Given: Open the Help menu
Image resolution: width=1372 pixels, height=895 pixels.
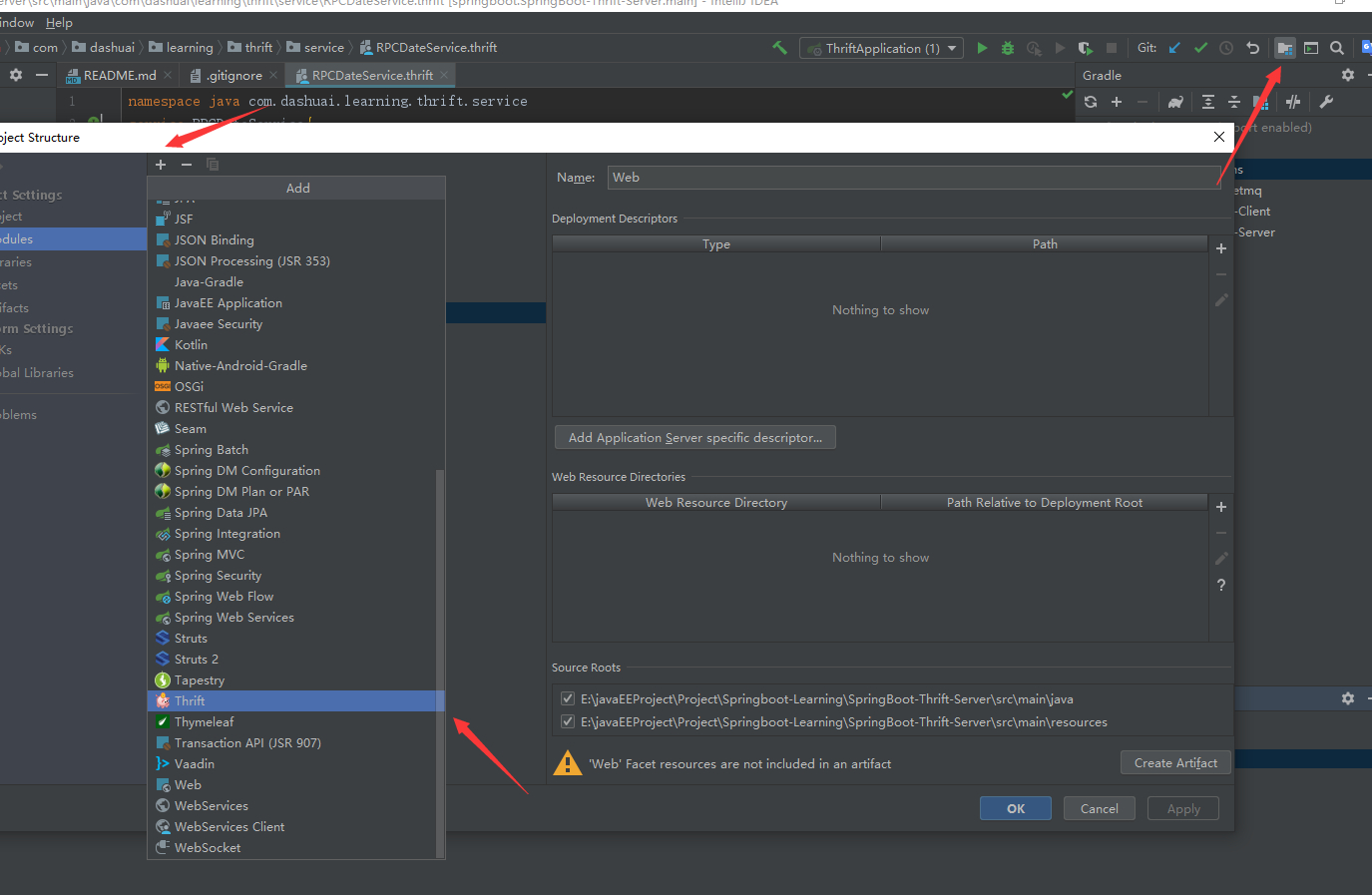Looking at the screenshot, I should [59, 22].
